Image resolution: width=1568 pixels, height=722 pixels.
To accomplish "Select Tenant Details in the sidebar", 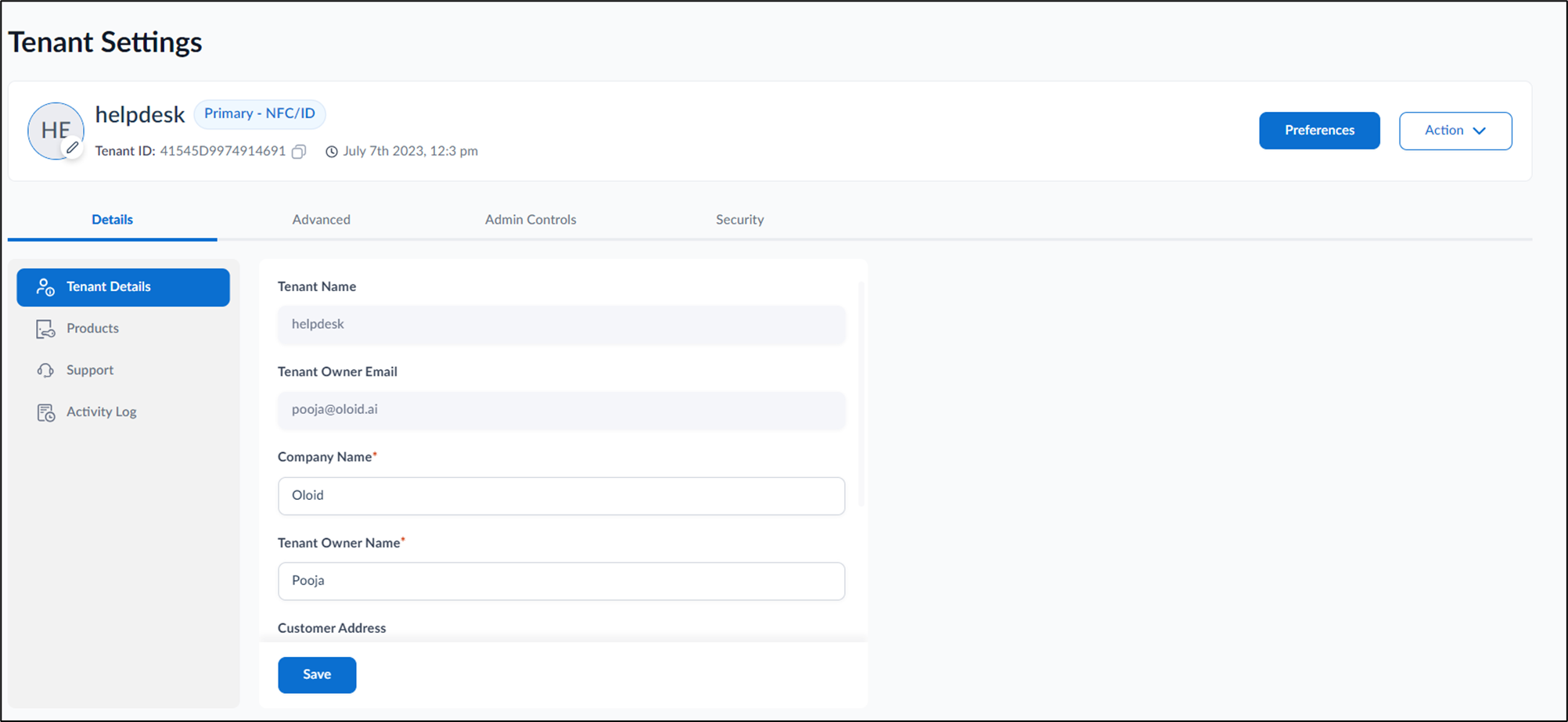I will click(x=123, y=287).
